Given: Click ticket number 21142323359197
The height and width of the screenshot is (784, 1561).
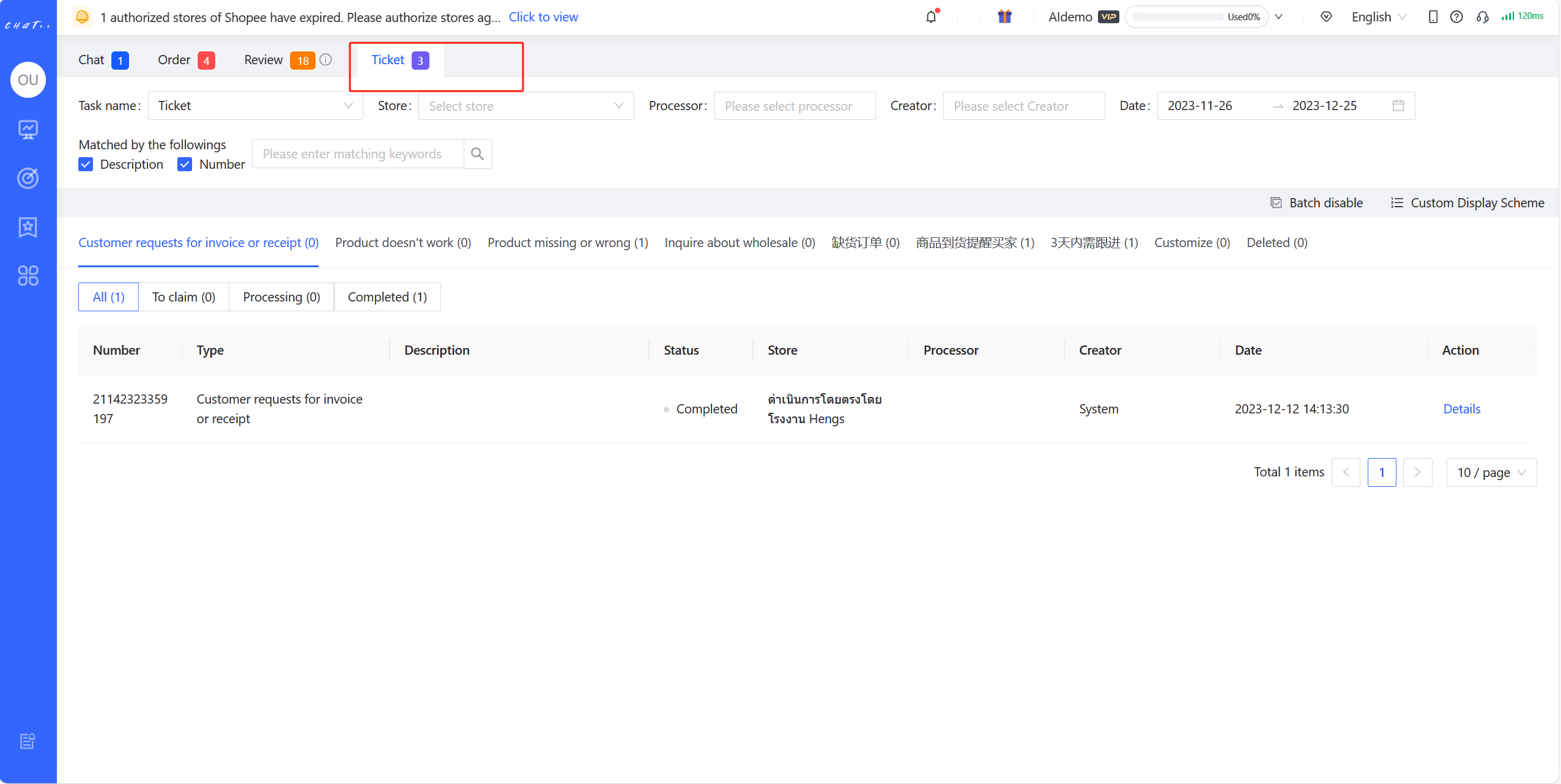Looking at the screenshot, I should tap(130, 409).
